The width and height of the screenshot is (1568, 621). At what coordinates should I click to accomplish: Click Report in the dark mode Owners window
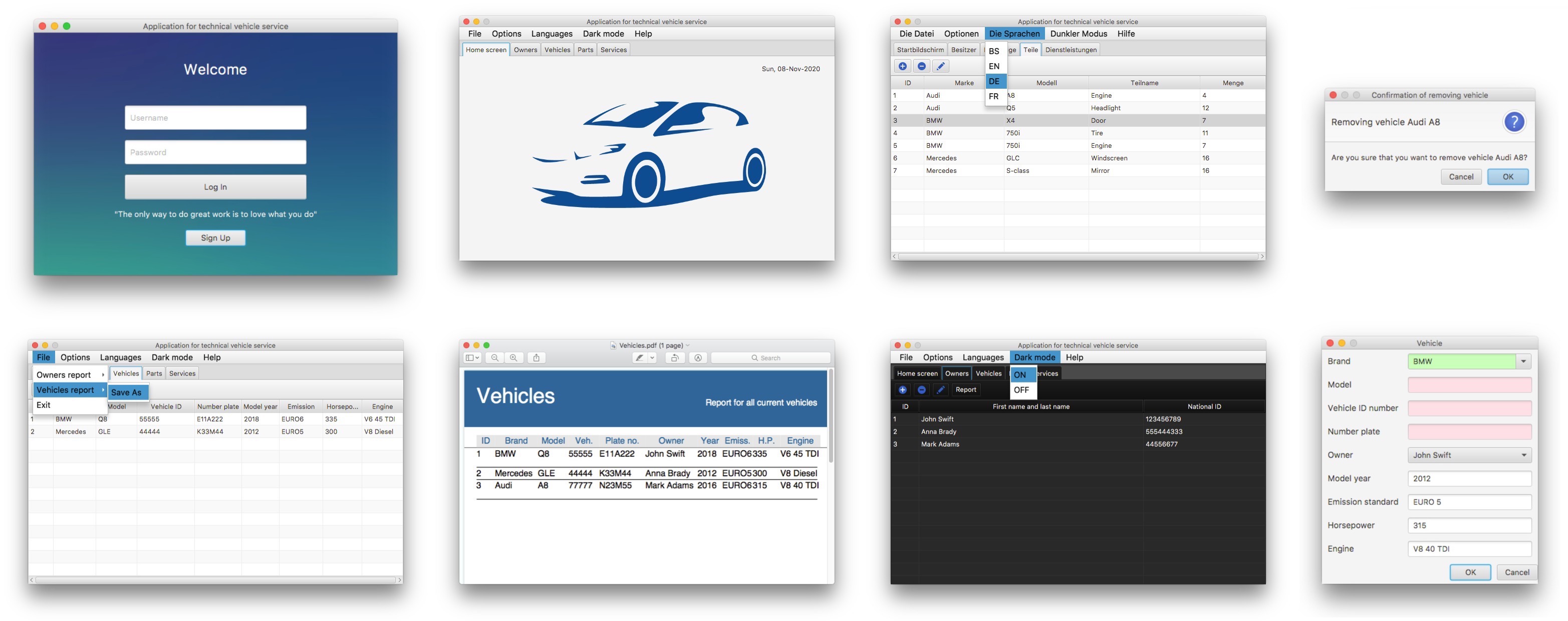965,389
